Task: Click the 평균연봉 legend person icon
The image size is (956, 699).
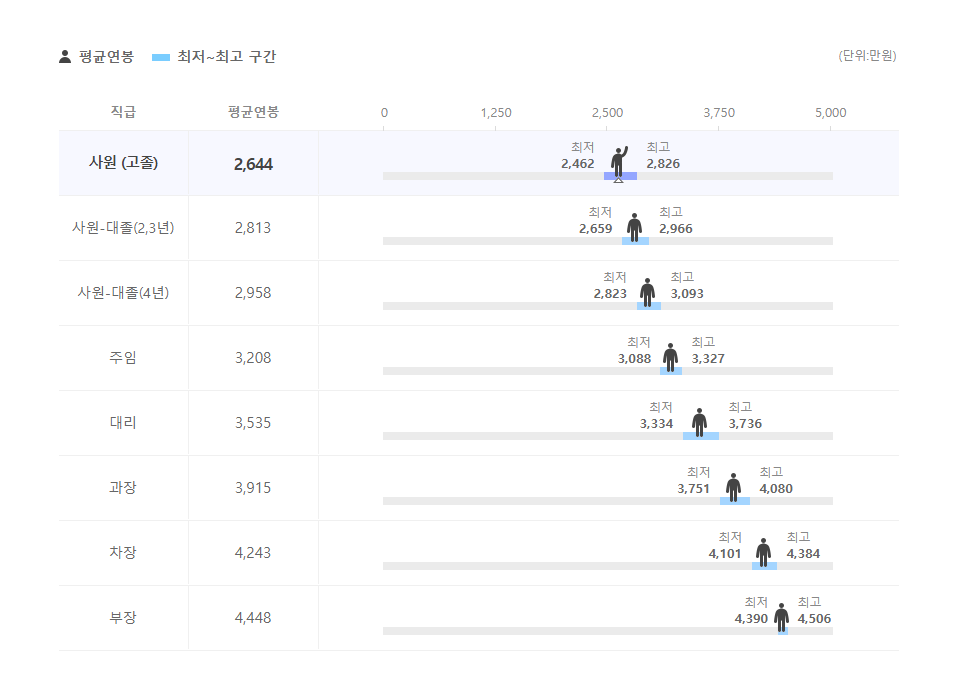Action: click(x=65, y=57)
